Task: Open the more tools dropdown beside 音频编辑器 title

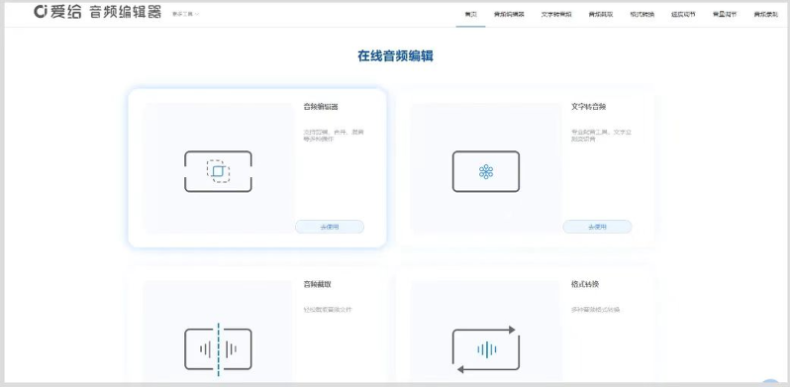Action: [185, 14]
